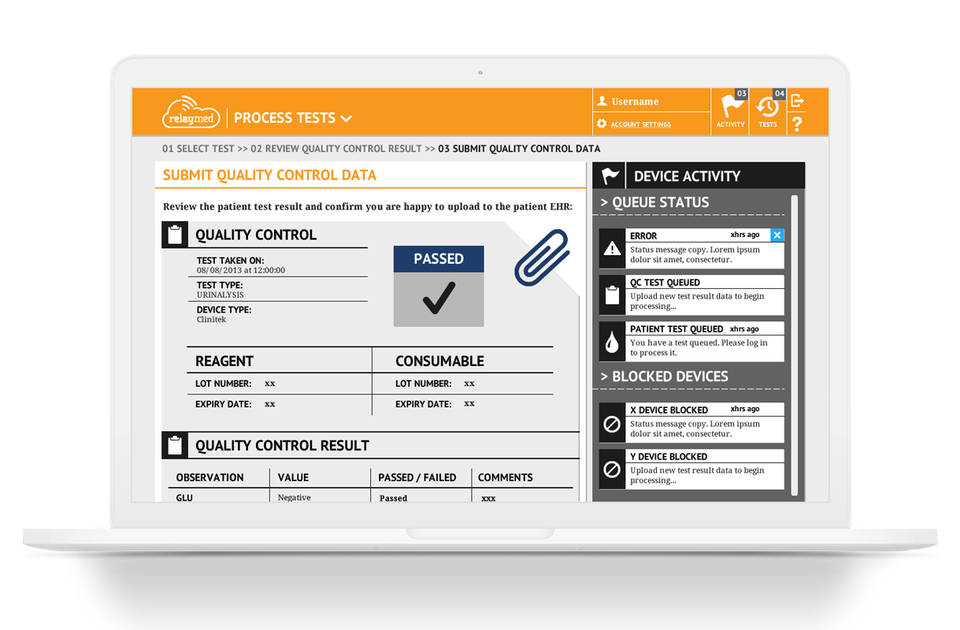The width and height of the screenshot is (960, 630).
Task: Dismiss the Error notification with the blue X
Action: click(777, 234)
